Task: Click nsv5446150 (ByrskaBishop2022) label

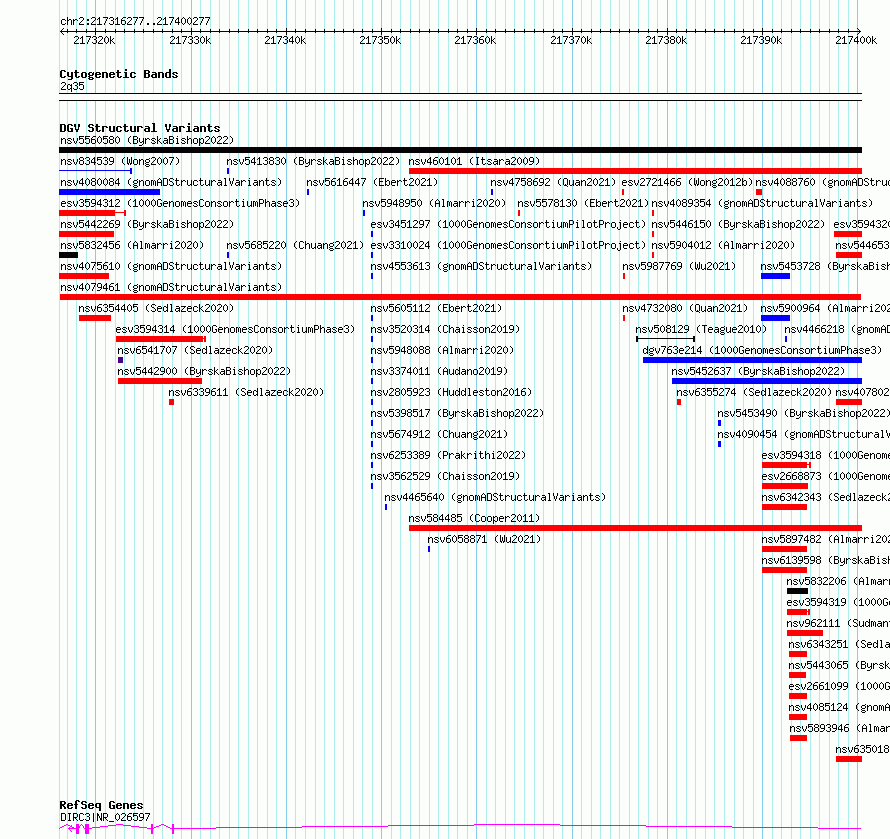Action: pos(738,224)
